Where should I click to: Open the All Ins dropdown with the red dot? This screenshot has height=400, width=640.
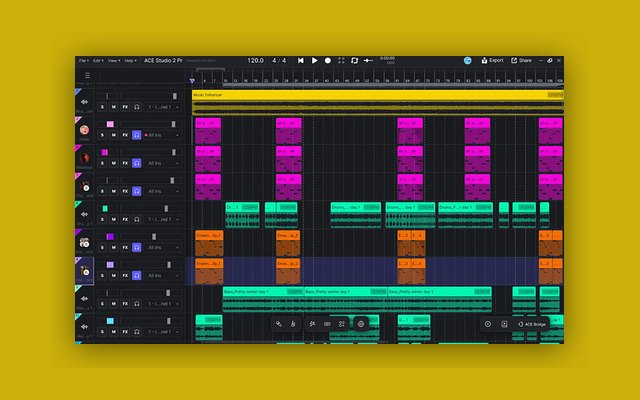pos(162,135)
